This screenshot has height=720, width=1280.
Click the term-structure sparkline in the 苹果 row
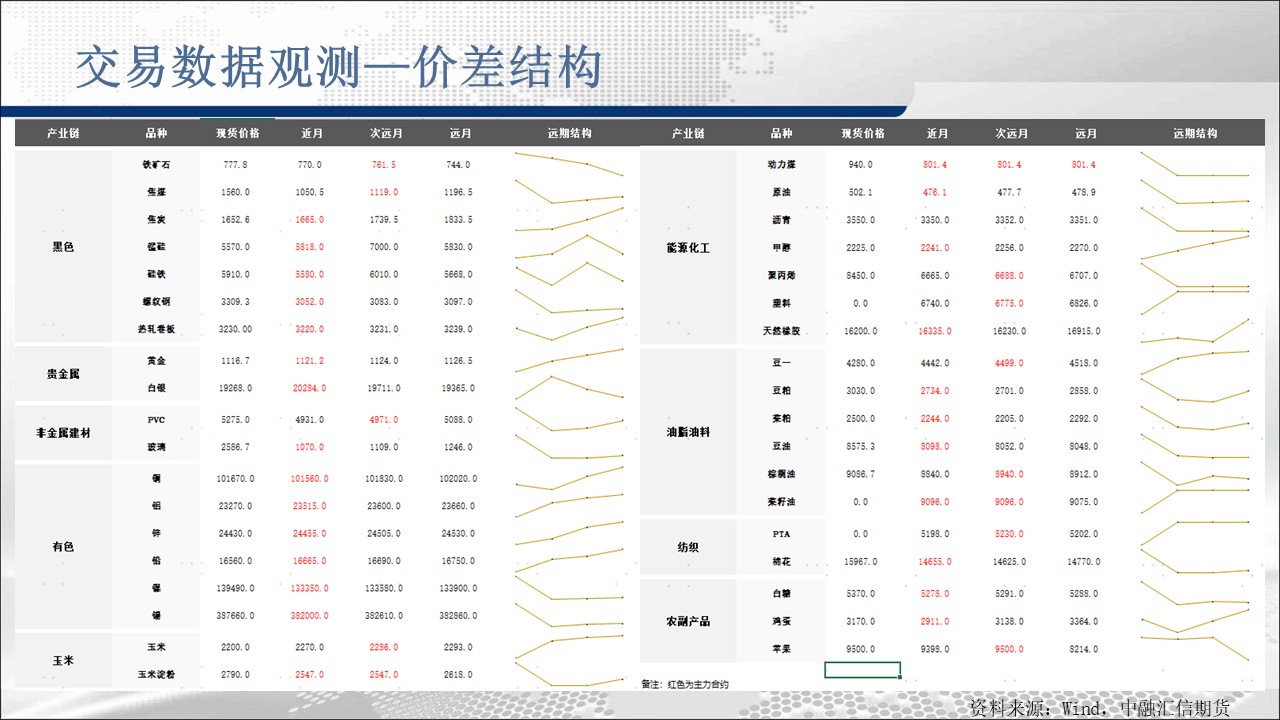pos(1195,646)
